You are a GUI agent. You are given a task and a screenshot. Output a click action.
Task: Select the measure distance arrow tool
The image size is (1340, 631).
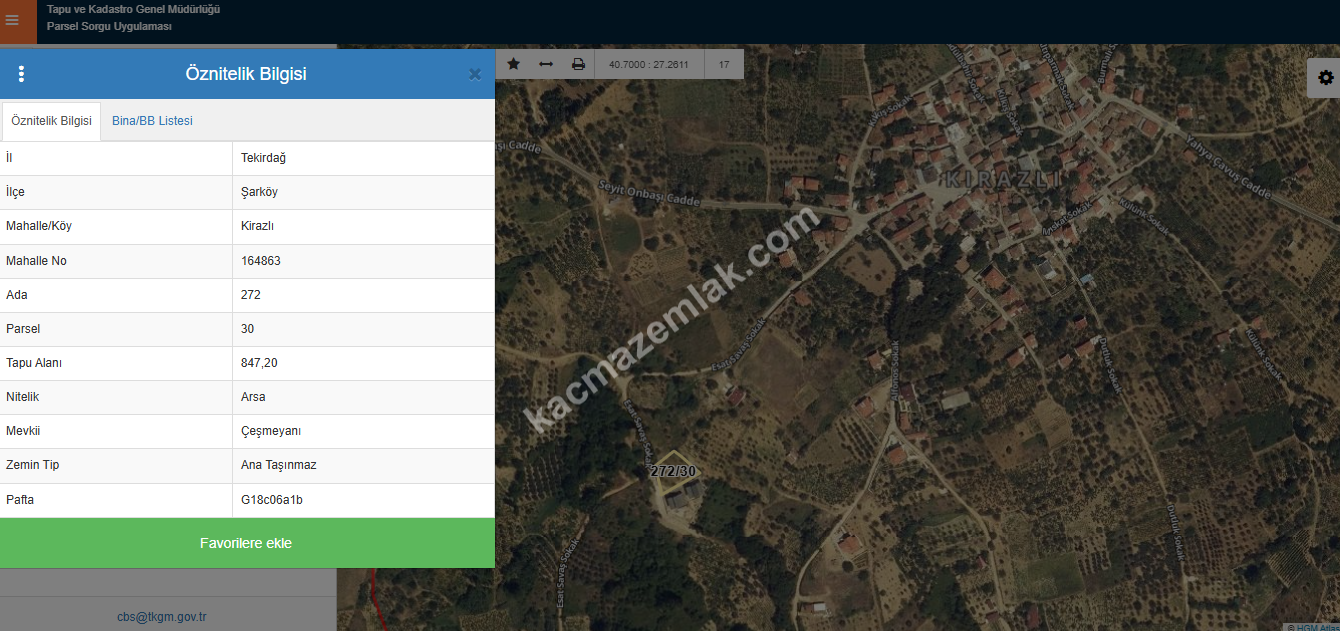pyautogui.click(x=546, y=64)
